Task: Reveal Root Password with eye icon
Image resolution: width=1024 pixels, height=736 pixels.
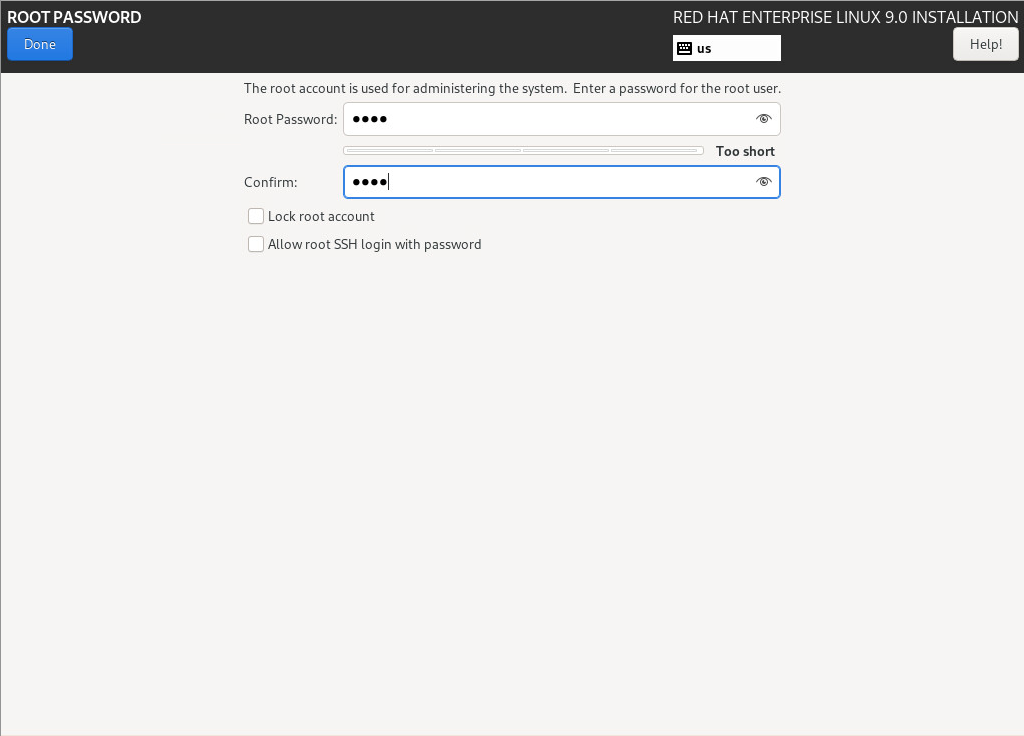Action: pyautogui.click(x=763, y=119)
